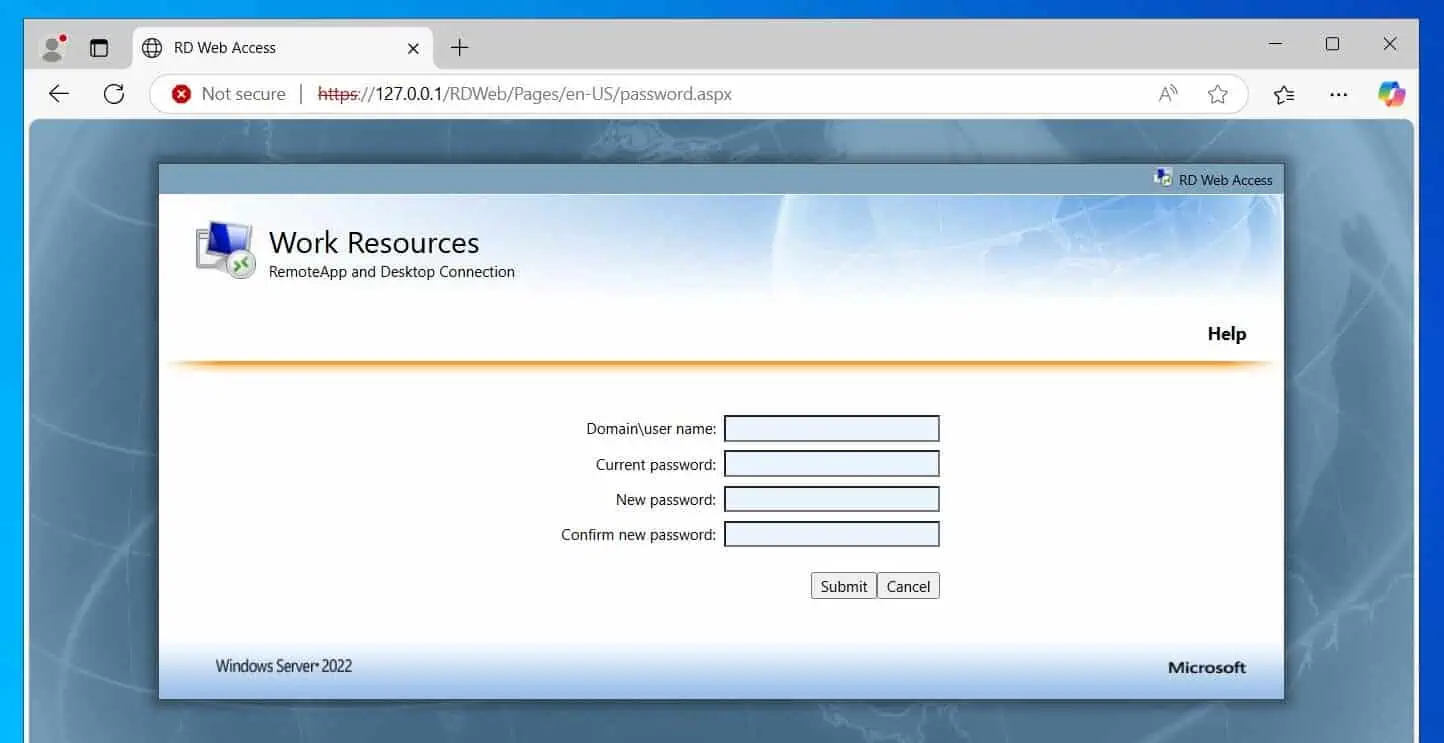This screenshot has width=1444, height=743.
Task: Click the RD Web Access icon in page header
Action: pyautogui.click(x=1163, y=178)
